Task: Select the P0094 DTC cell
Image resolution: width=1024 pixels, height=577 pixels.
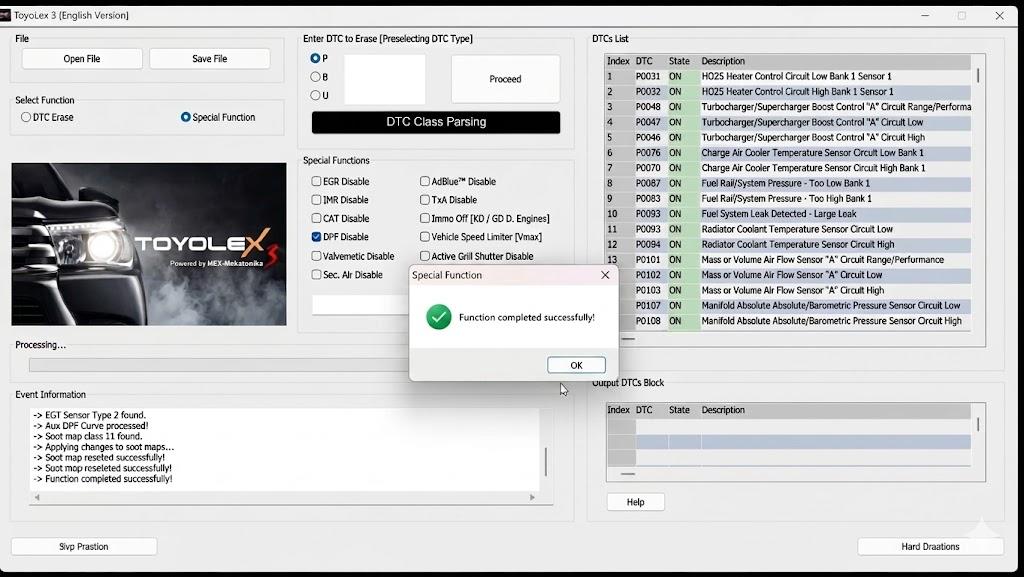Action: tap(648, 244)
